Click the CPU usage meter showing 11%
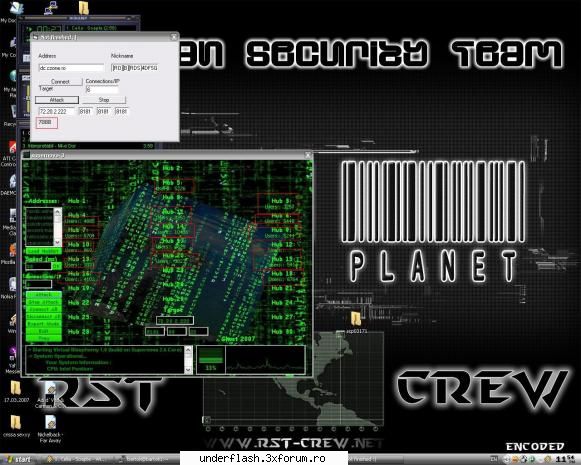The width and height of the screenshot is (581, 465). [x=211, y=359]
